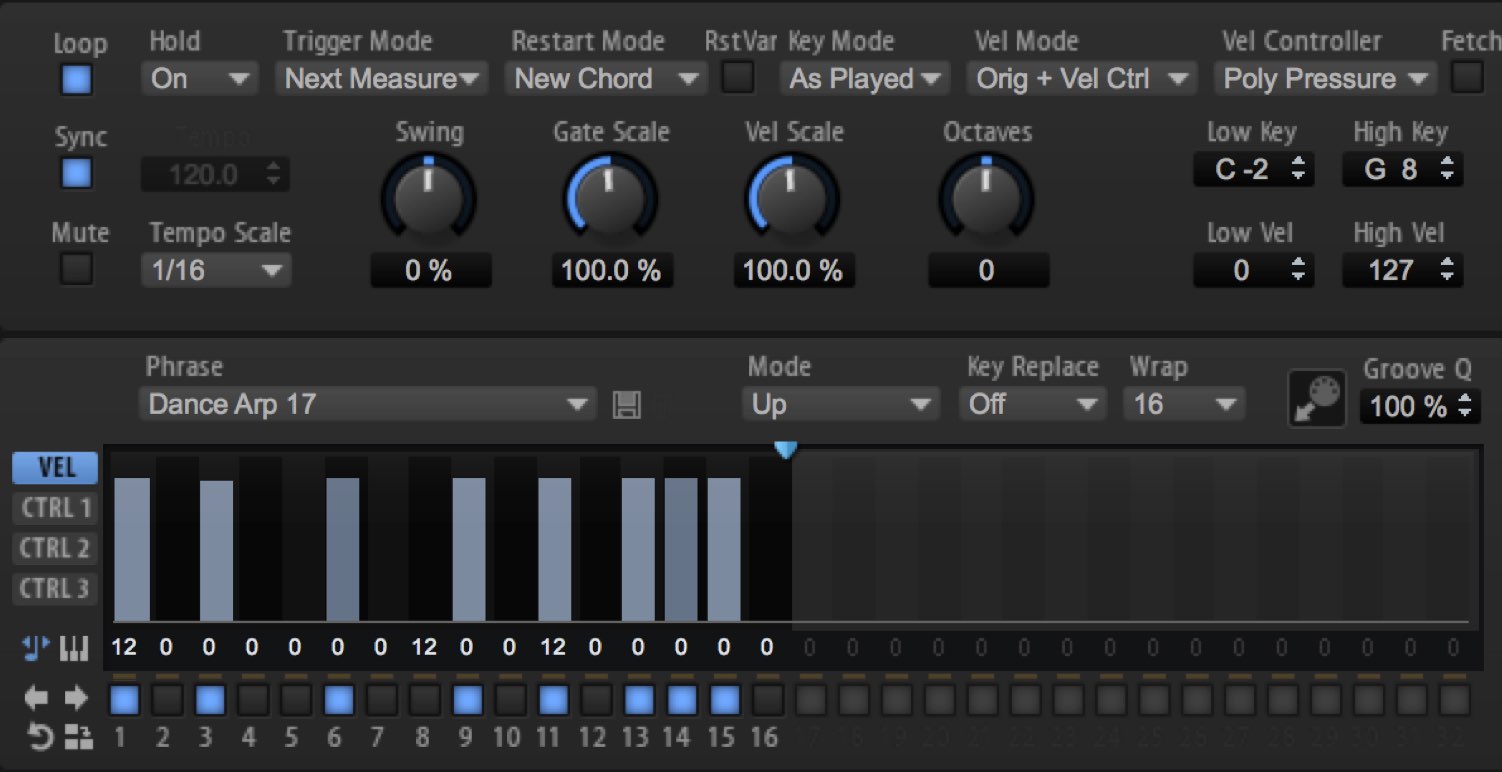Click the reverse phrase curved arrow icon

(39, 739)
